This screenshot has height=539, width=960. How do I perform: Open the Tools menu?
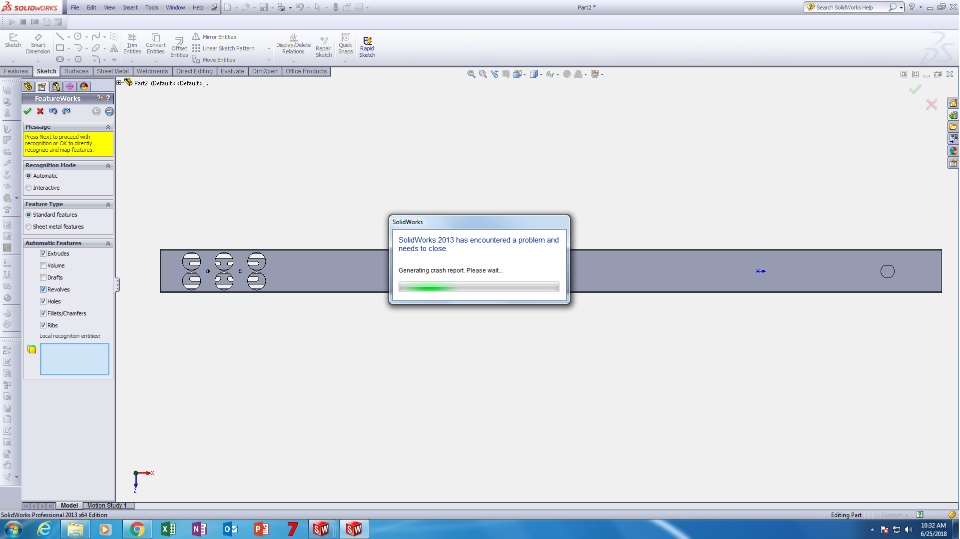click(x=151, y=8)
